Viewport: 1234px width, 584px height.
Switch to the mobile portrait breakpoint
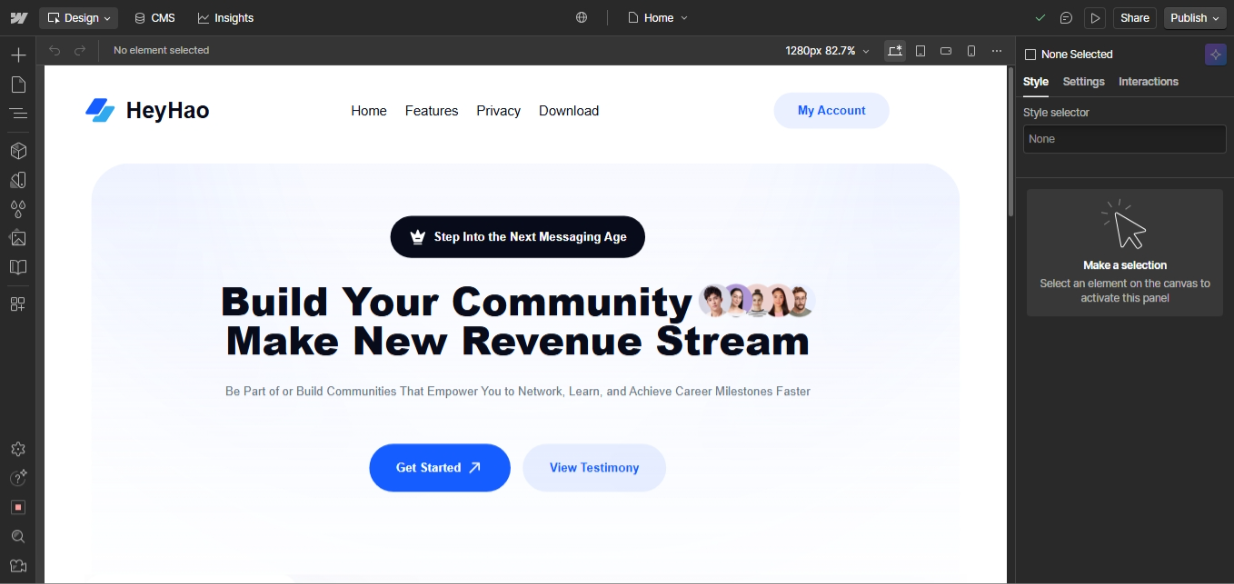click(x=970, y=50)
